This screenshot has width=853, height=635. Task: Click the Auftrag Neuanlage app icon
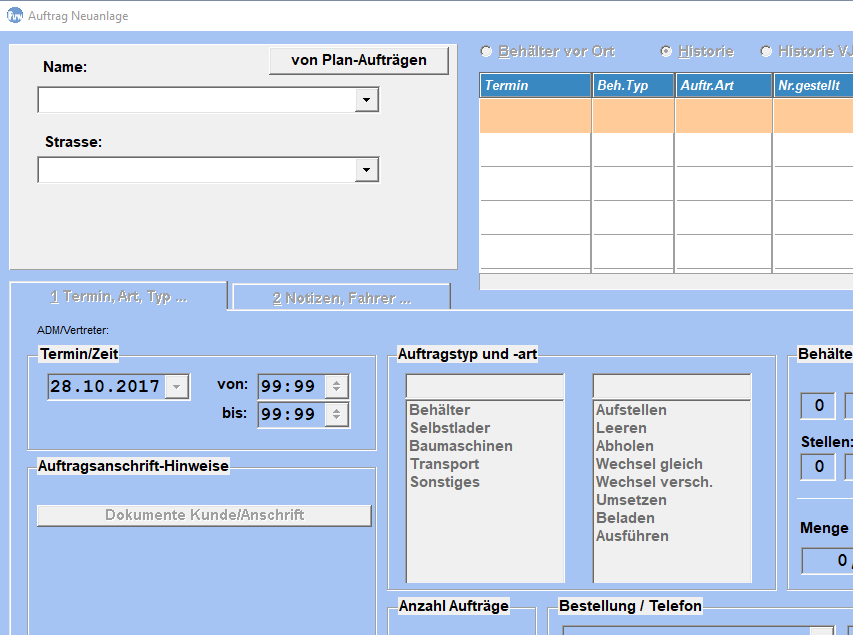[15, 16]
